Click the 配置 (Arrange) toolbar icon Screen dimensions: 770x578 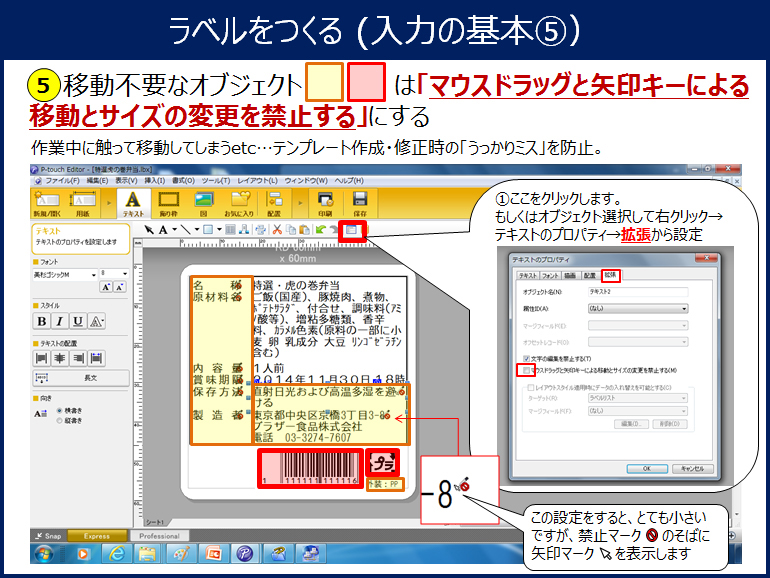(274, 203)
